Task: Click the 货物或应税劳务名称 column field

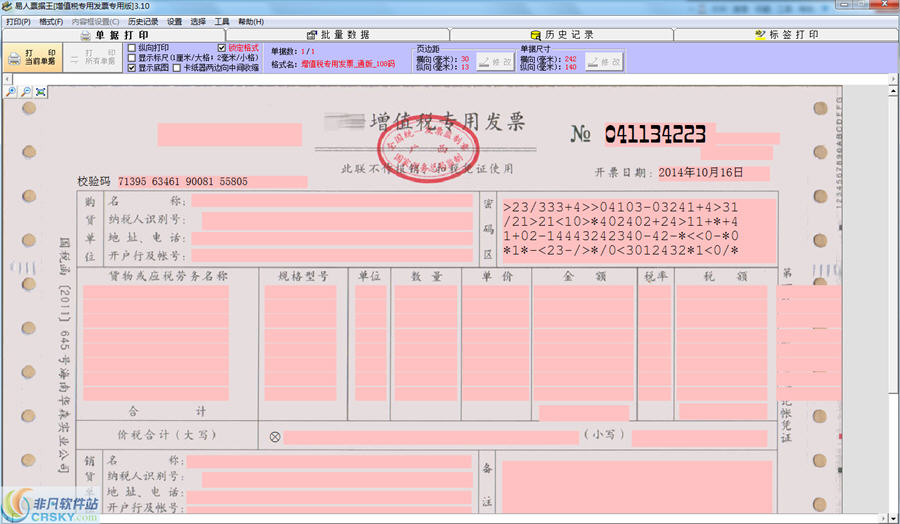Action: click(x=156, y=343)
